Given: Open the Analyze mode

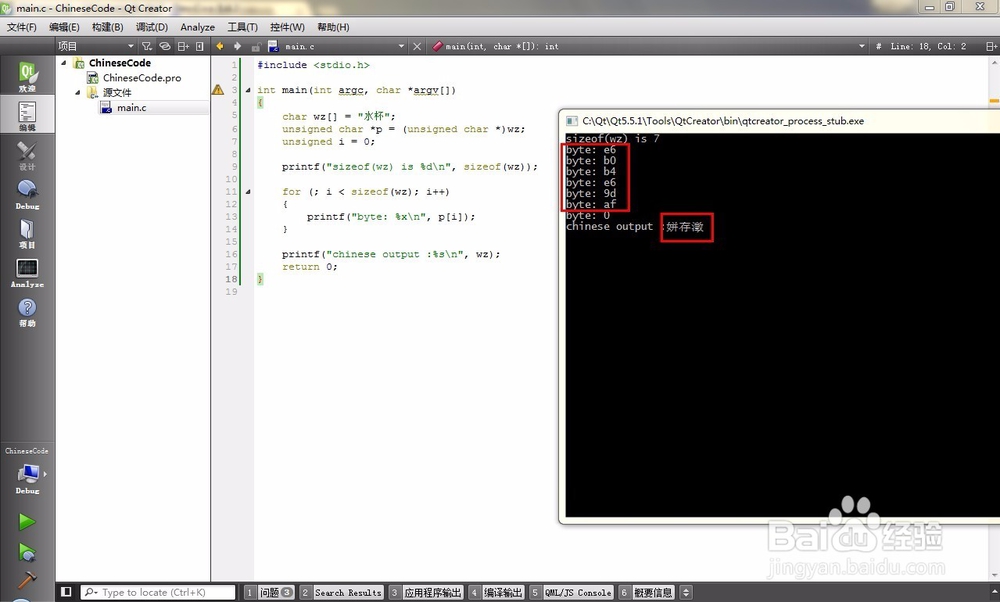Looking at the screenshot, I should point(27,273).
